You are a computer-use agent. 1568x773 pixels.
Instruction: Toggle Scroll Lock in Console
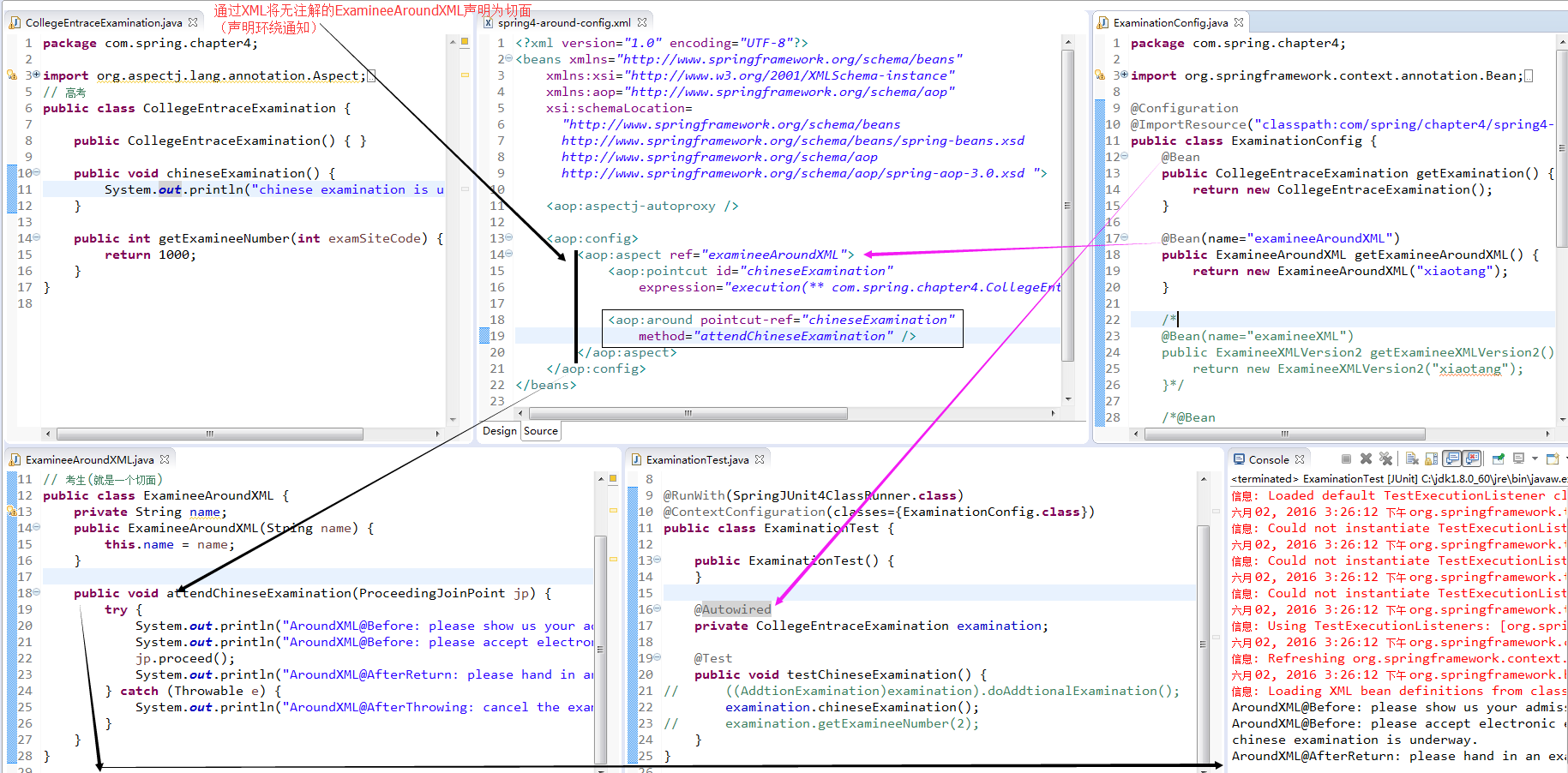1431,459
